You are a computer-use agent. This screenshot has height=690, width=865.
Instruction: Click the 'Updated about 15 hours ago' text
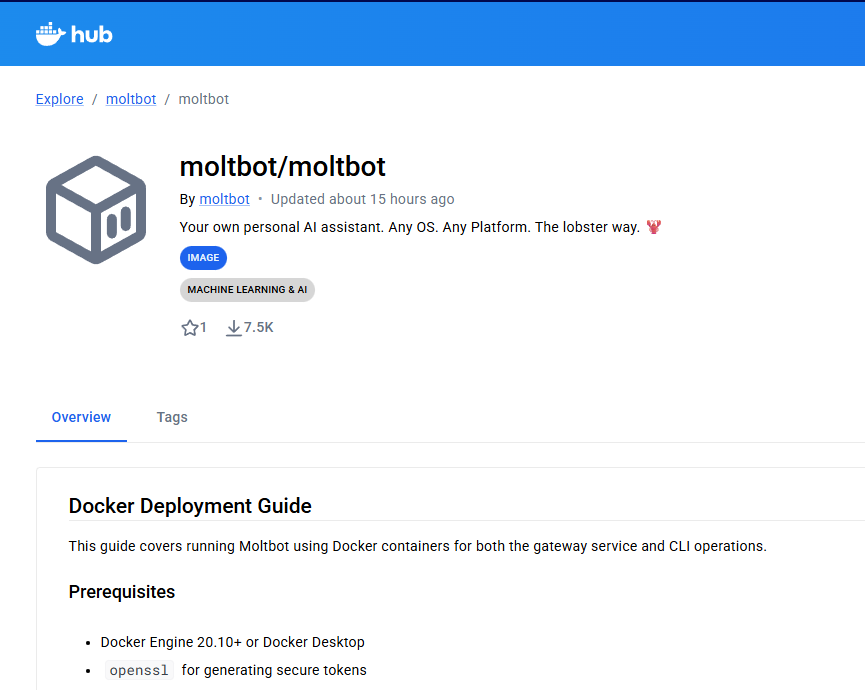pyautogui.click(x=362, y=199)
